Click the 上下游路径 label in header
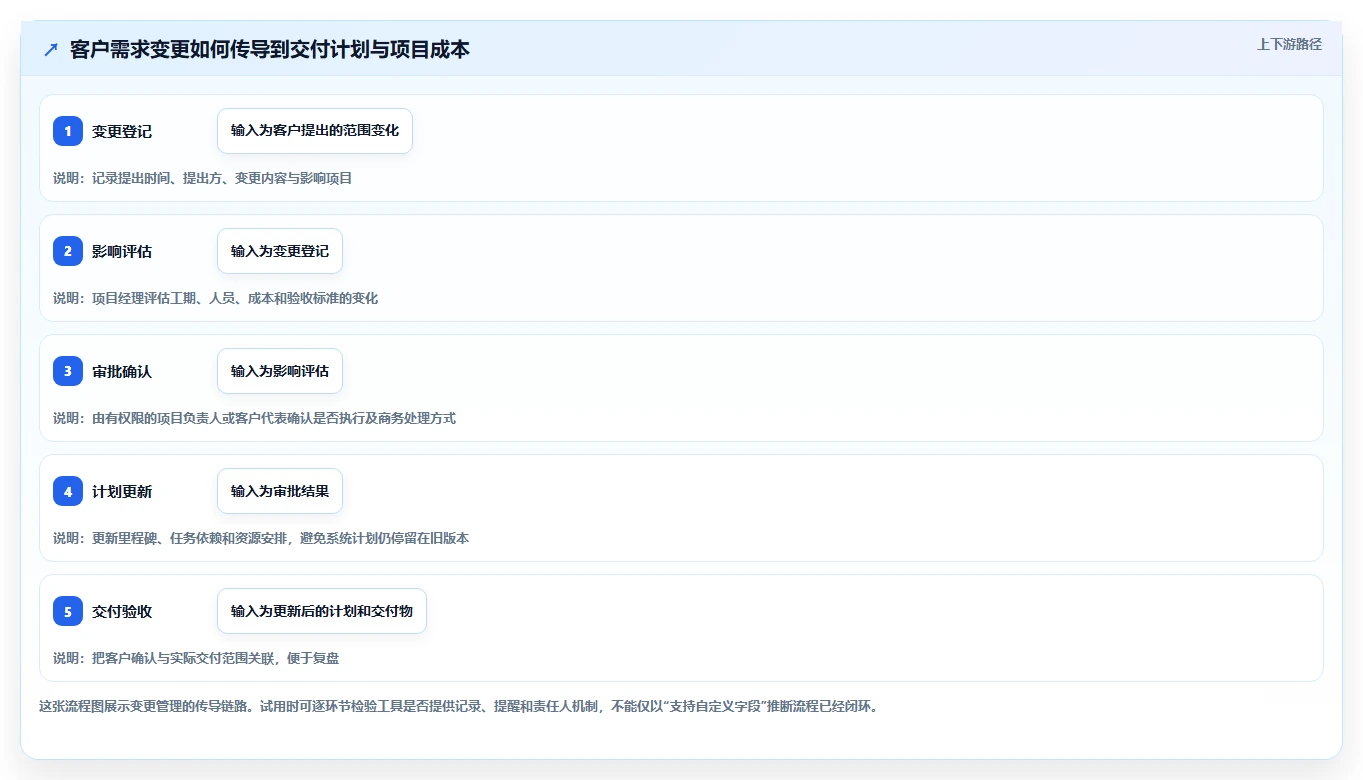Image resolution: width=1363 pixels, height=780 pixels. [1289, 44]
